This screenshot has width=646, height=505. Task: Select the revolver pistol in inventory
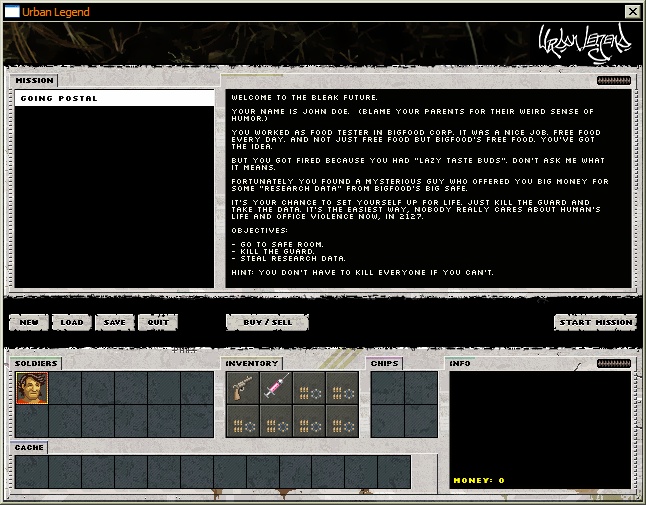coord(243,388)
